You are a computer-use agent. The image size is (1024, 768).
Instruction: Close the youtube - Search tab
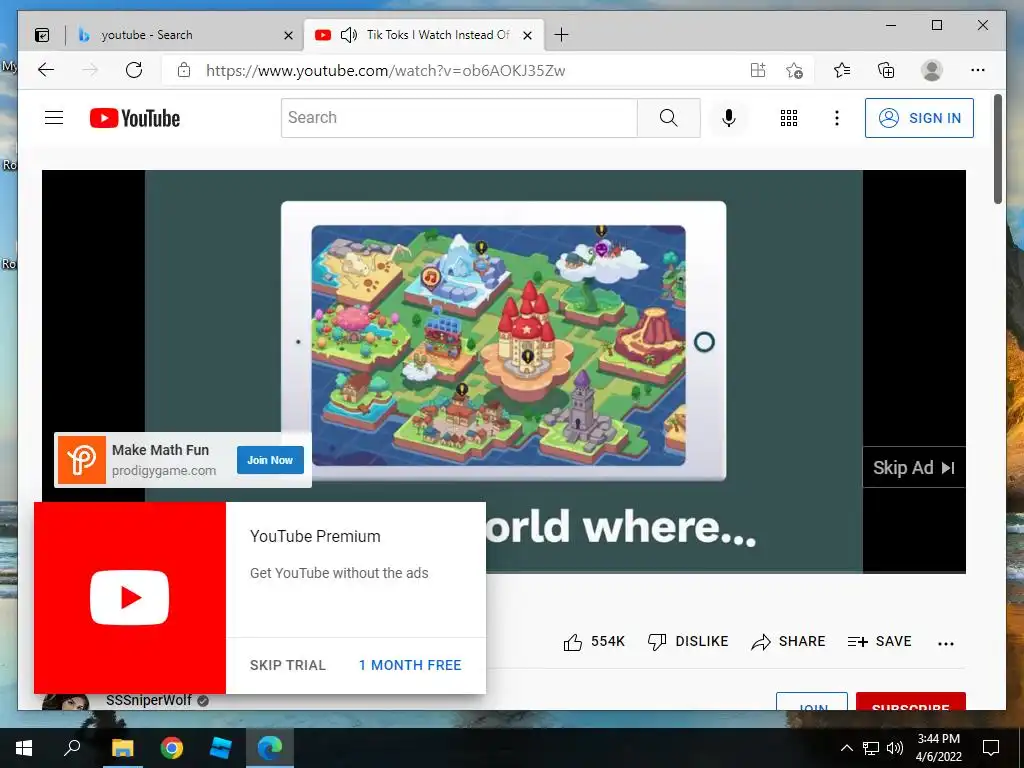[x=288, y=35]
